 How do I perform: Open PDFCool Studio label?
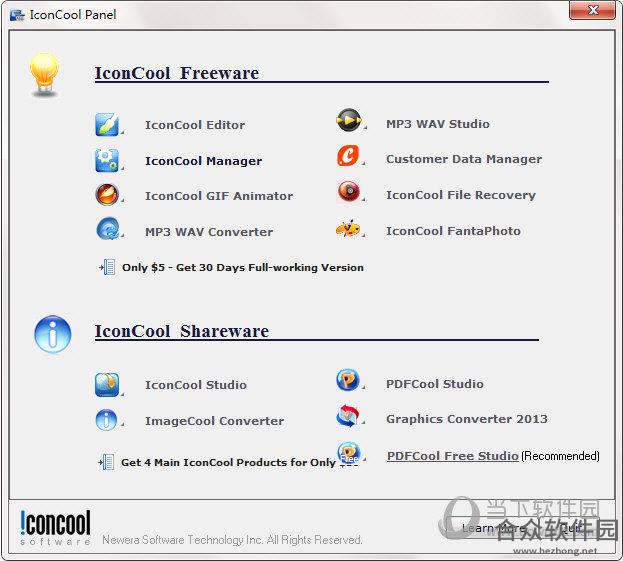(435, 384)
